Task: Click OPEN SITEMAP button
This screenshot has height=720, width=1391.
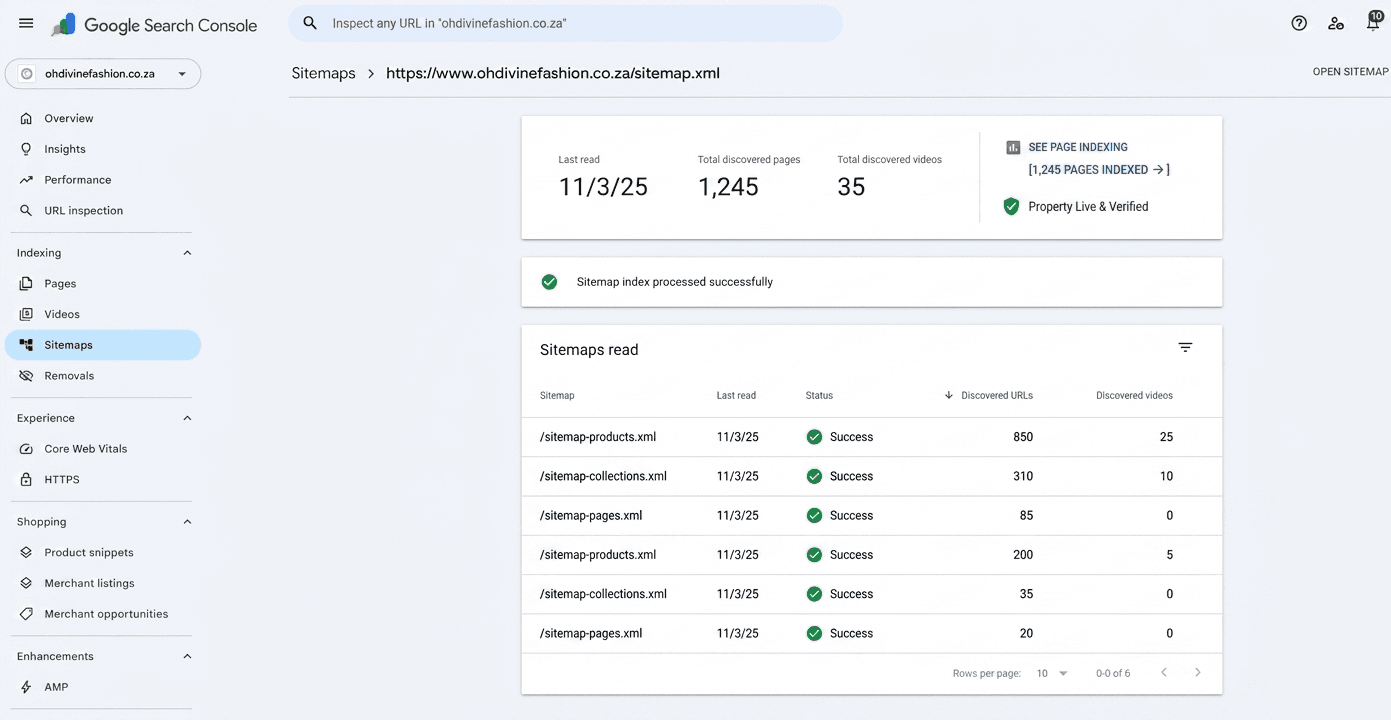Action: click(x=1350, y=72)
